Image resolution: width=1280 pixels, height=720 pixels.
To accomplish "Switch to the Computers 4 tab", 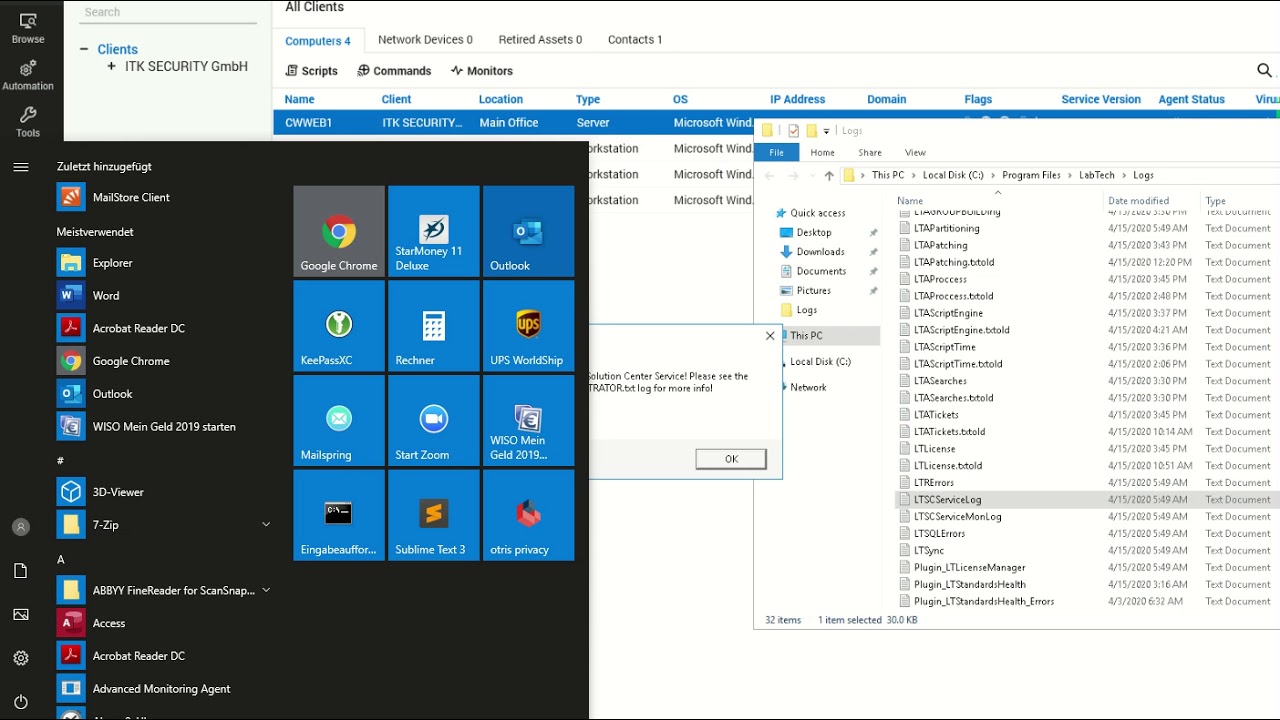I will click(x=318, y=41).
